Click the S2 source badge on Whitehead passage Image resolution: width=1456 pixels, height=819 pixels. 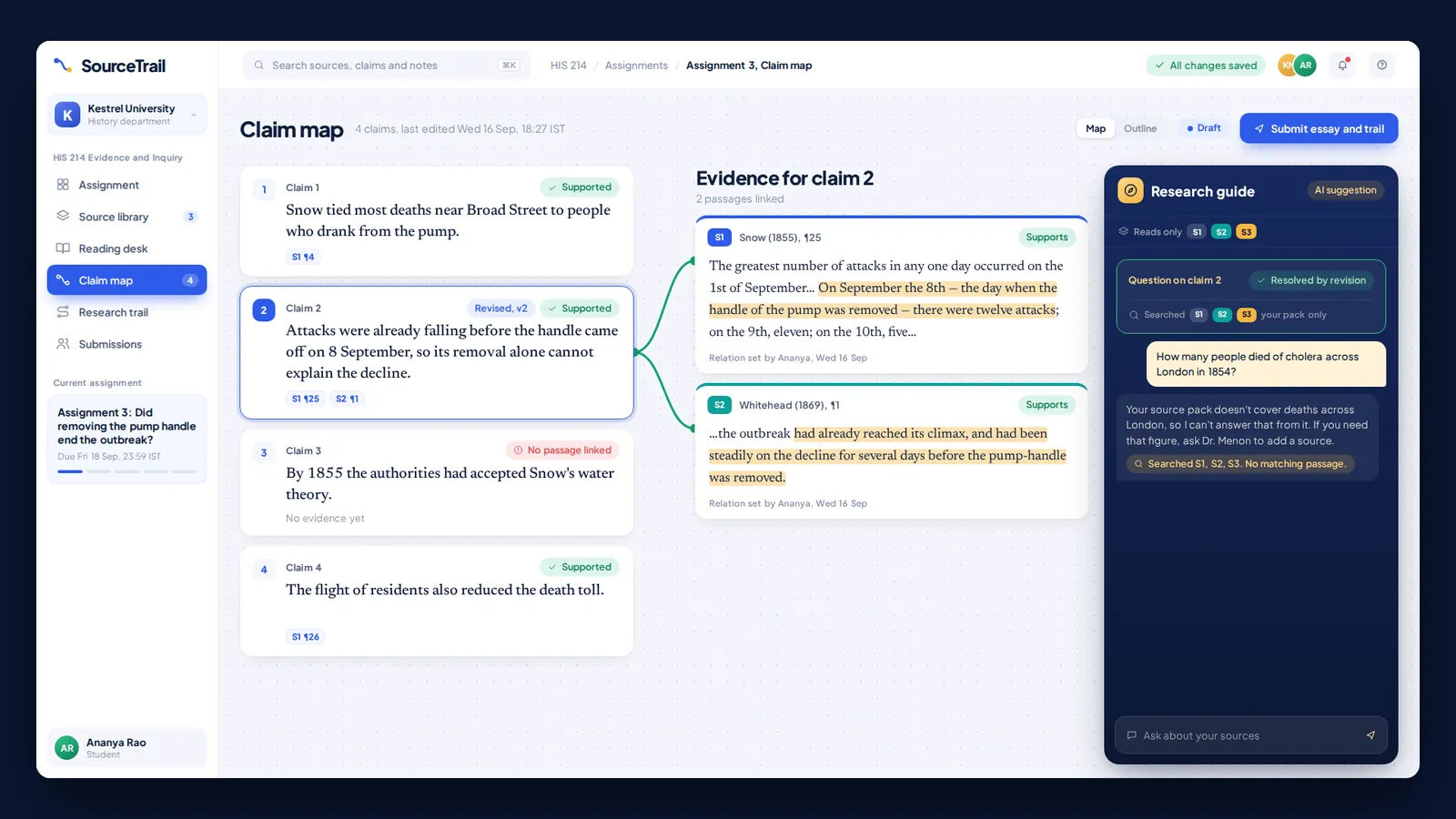[x=719, y=405]
